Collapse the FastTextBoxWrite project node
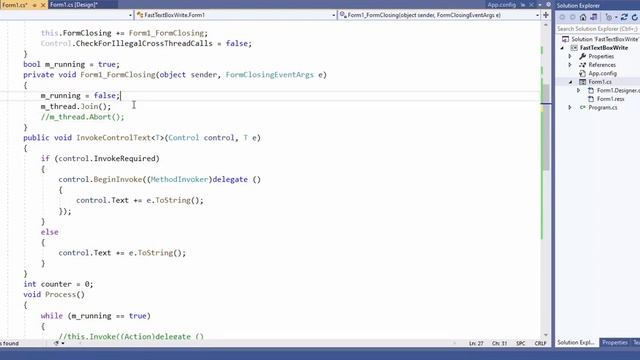Image resolution: width=640 pixels, height=360 pixels. point(562,48)
